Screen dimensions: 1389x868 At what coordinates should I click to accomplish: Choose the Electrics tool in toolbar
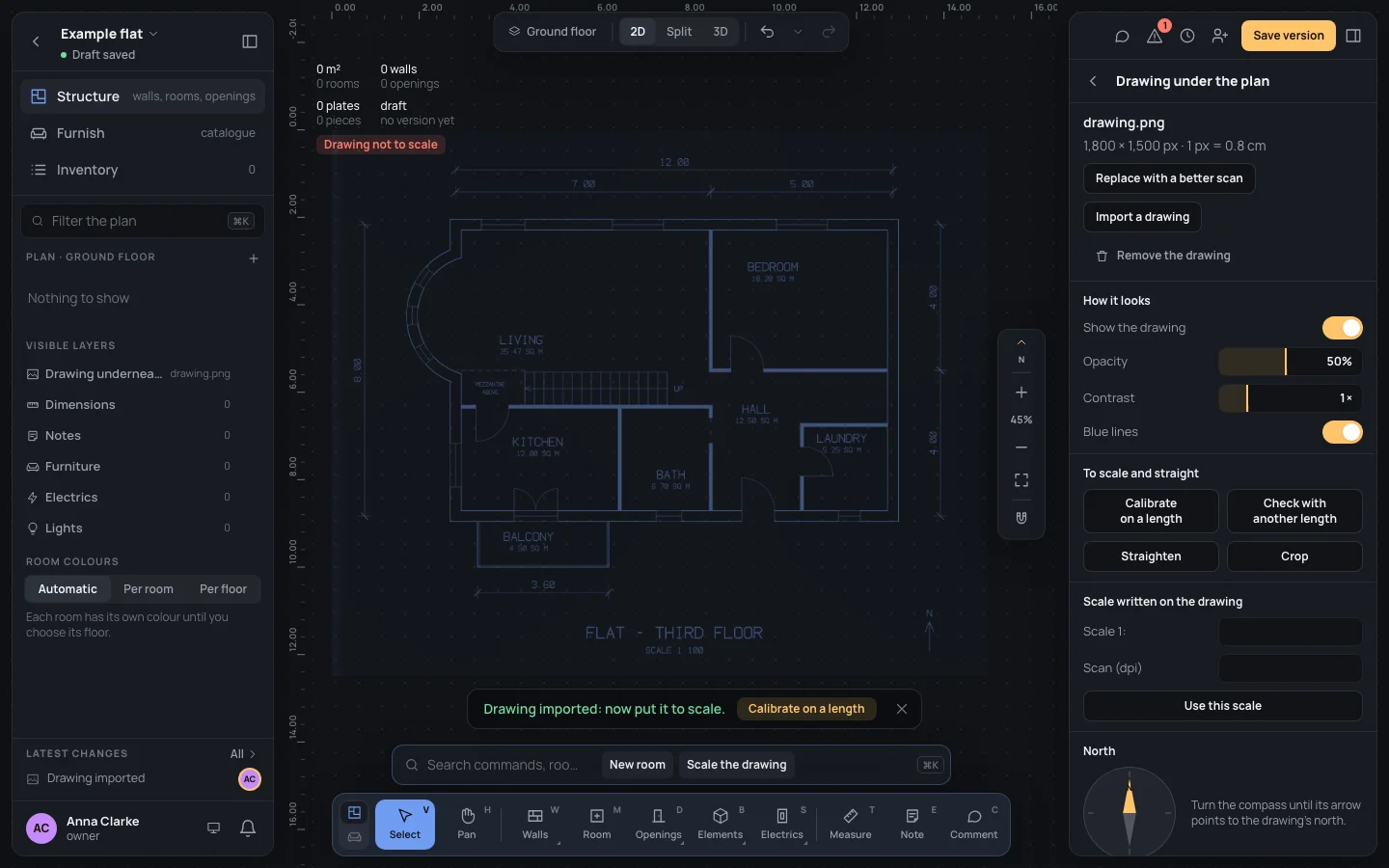tap(782, 825)
